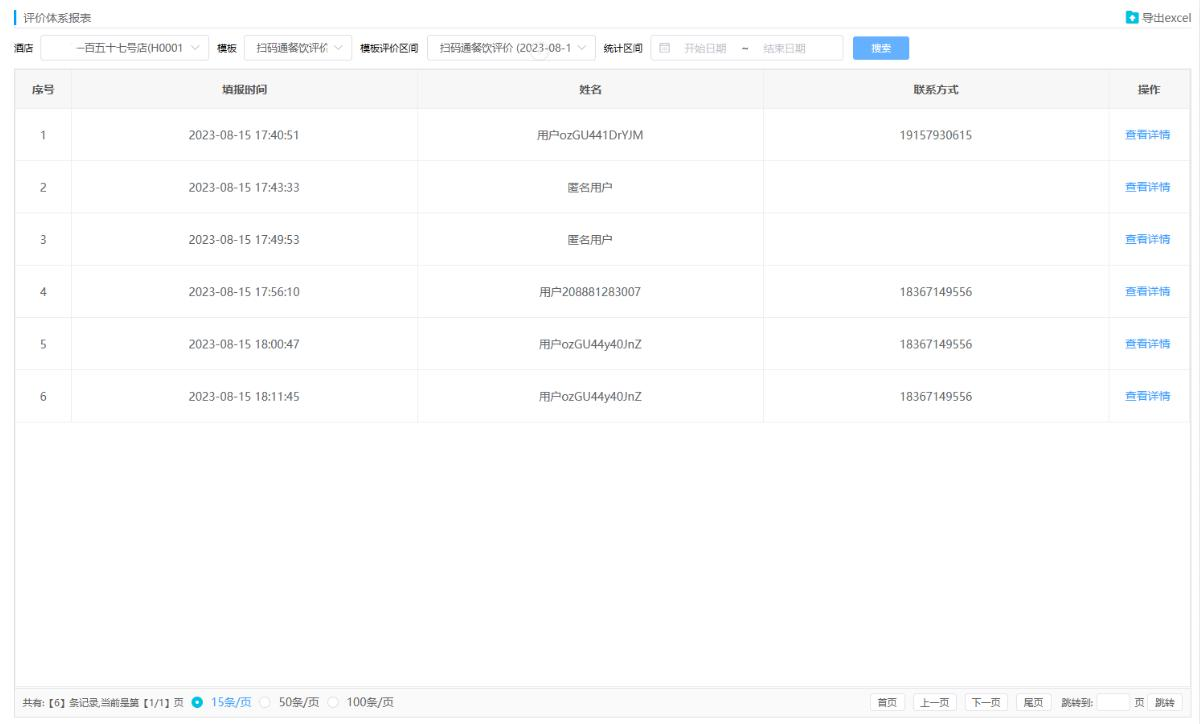Click the 跳转到 page number input
Screen dimensions: 1200x724
(1112, 702)
